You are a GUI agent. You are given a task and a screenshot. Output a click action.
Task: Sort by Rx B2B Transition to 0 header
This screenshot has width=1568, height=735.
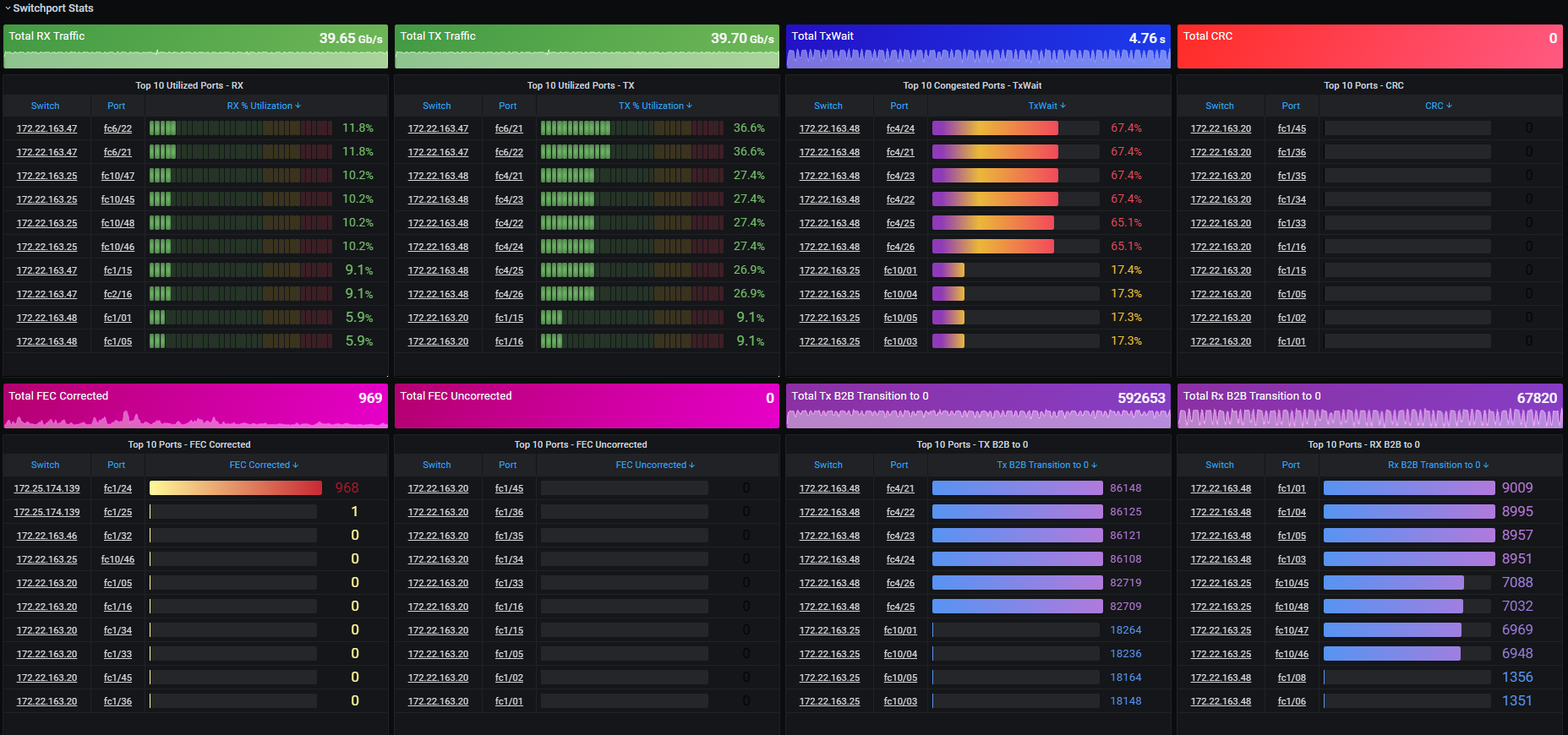coord(1439,465)
